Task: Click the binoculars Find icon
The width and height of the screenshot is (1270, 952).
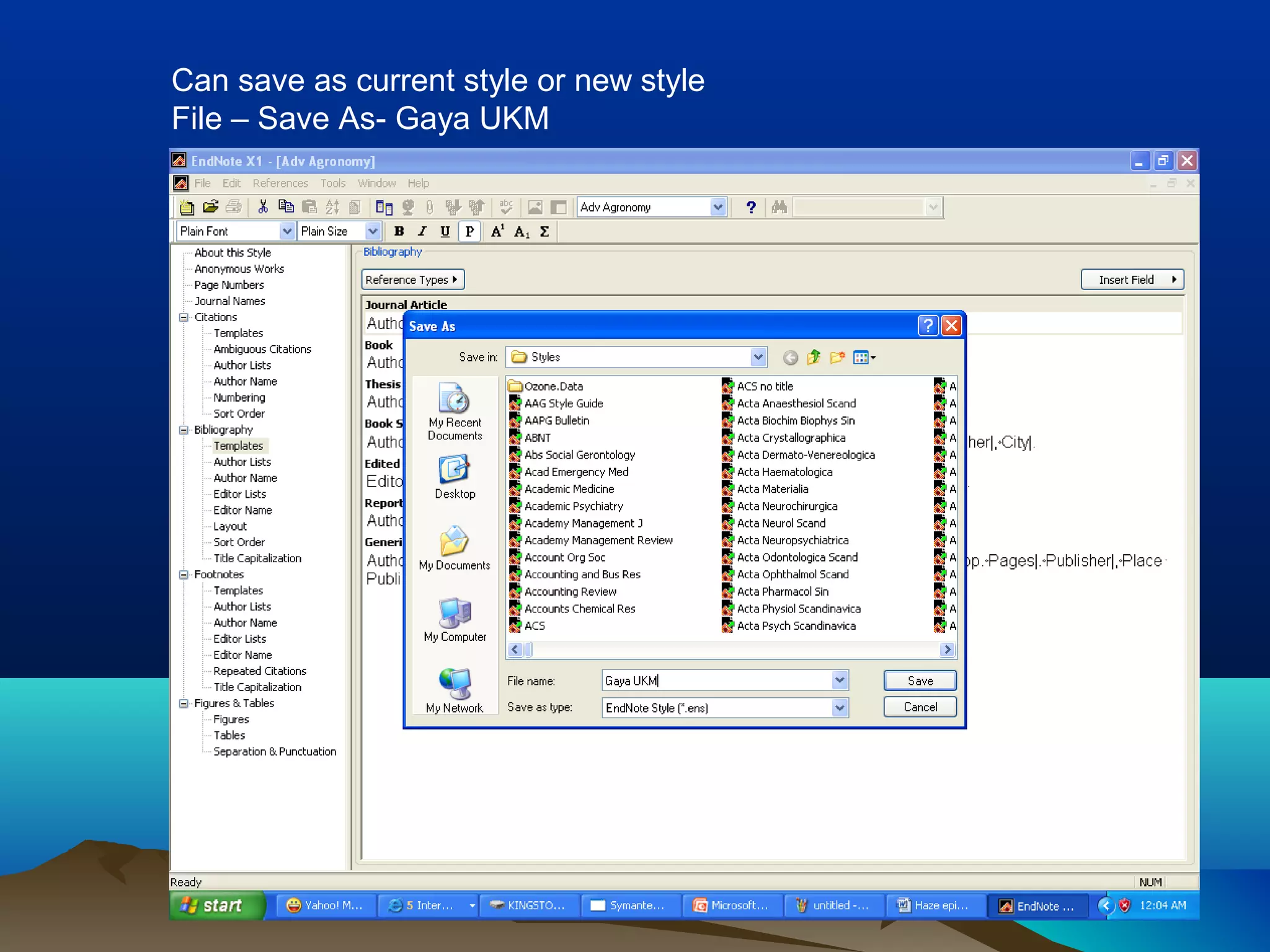Action: coord(779,207)
